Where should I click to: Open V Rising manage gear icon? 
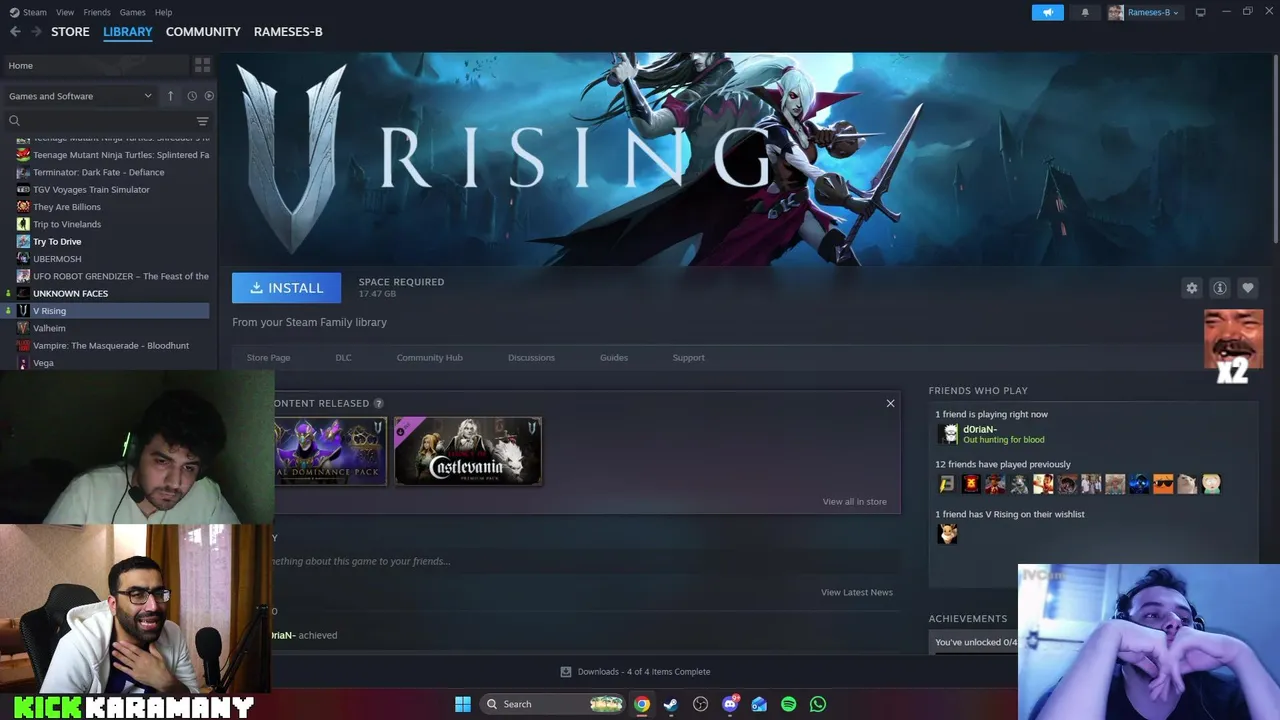1192,288
